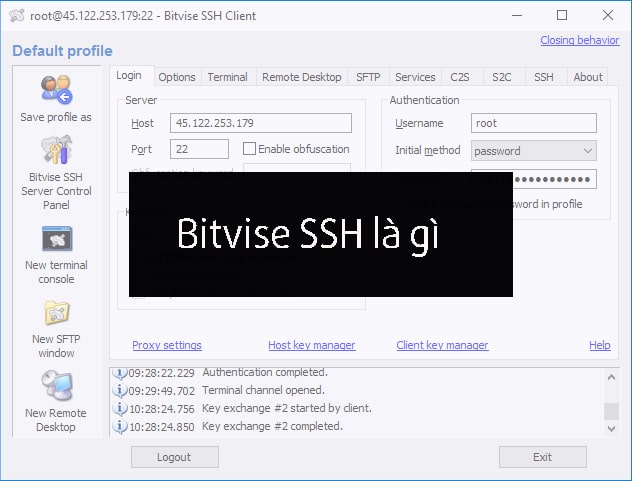The width and height of the screenshot is (632, 481).
Task: Click info icon beside Key exchange #2 completed
Action: (x=120, y=426)
